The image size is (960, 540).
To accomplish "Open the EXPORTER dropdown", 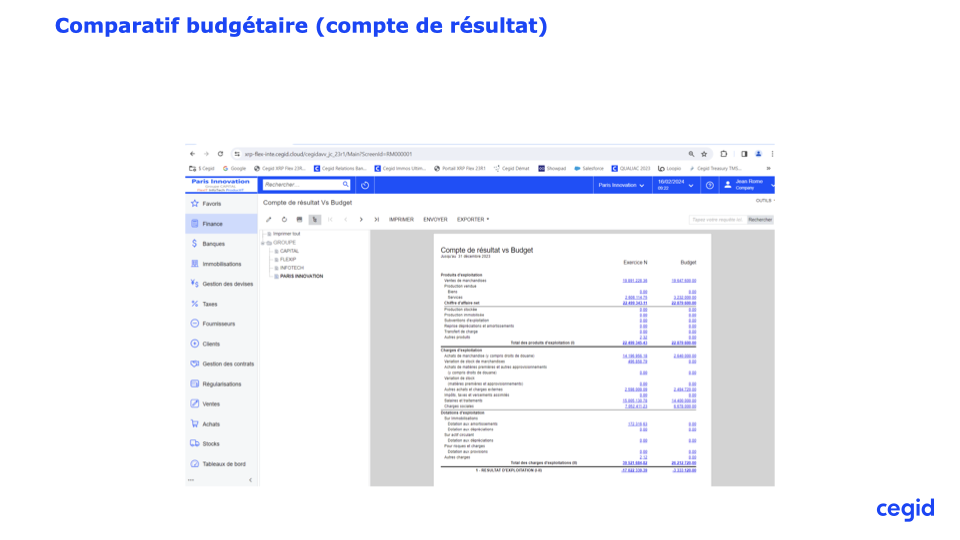I will [472, 219].
